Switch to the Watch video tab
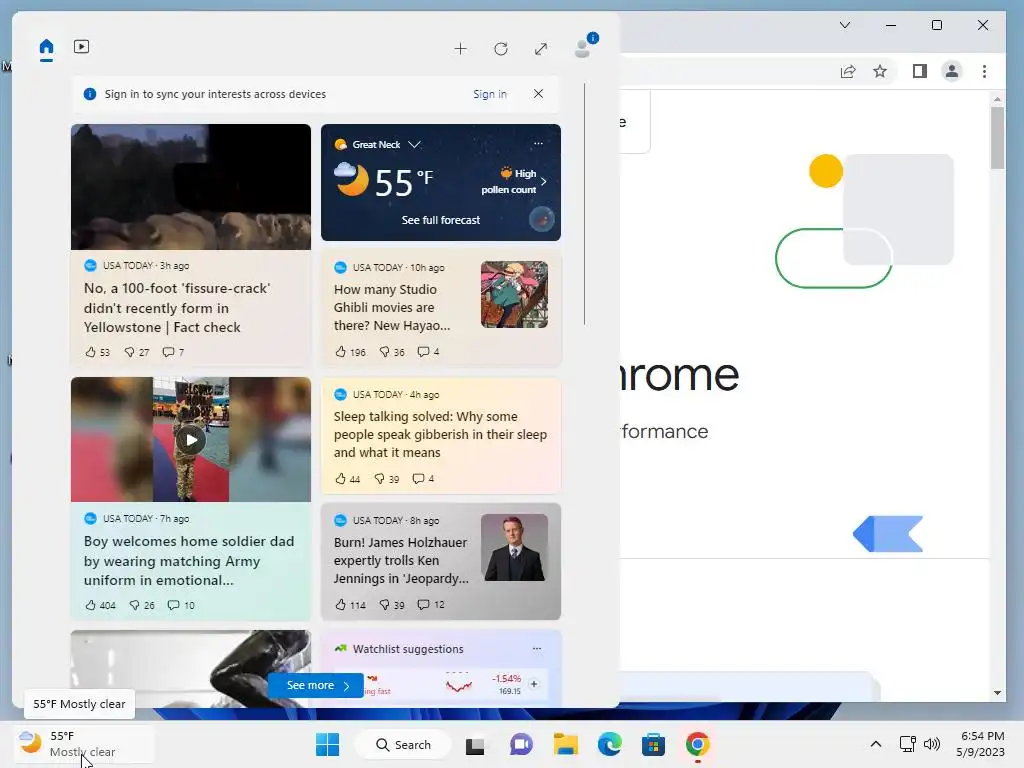The height and width of the screenshot is (768, 1024). (x=82, y=47)
